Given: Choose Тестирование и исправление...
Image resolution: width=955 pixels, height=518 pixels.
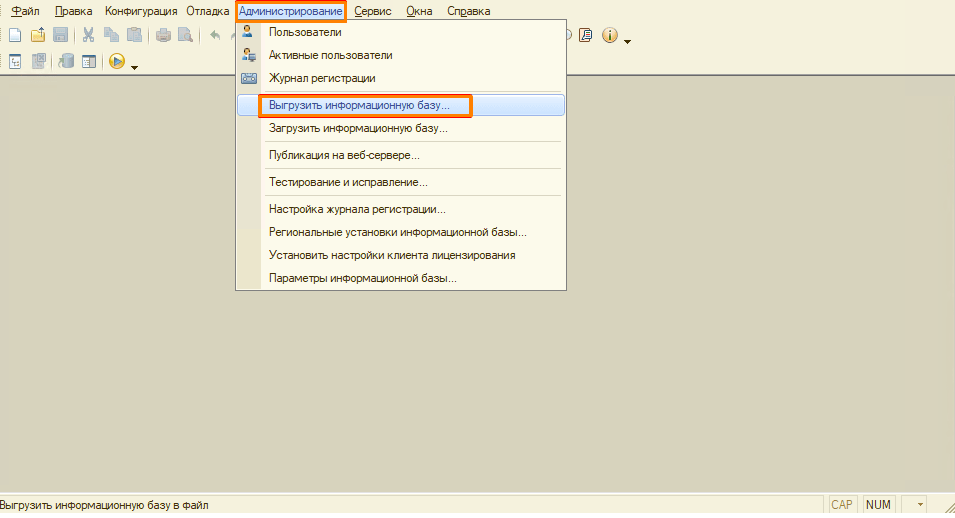Looking at the screenshot, I should click(x=401, y=182).
